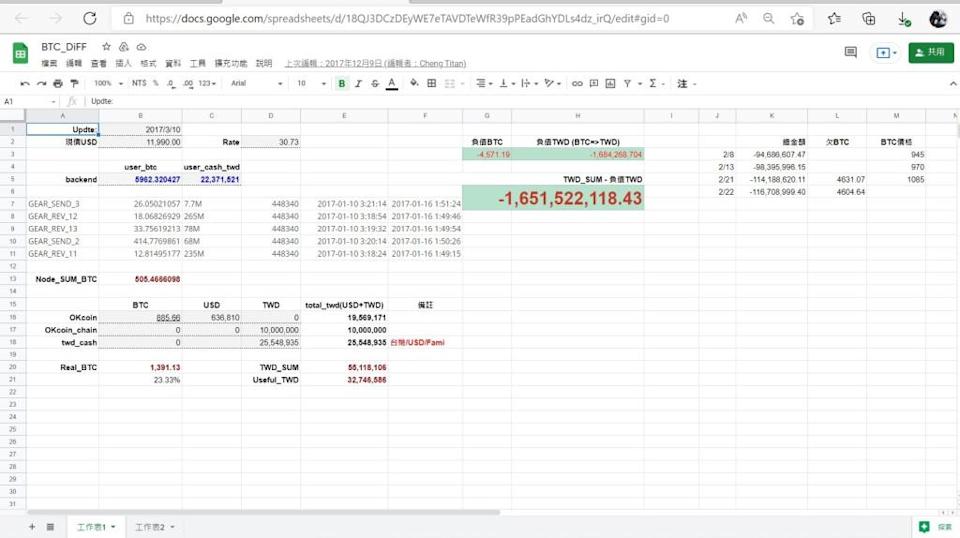This screenshot has width=960, height=538.
Task: Click the green 共用 share button
Action: [930, 52]
